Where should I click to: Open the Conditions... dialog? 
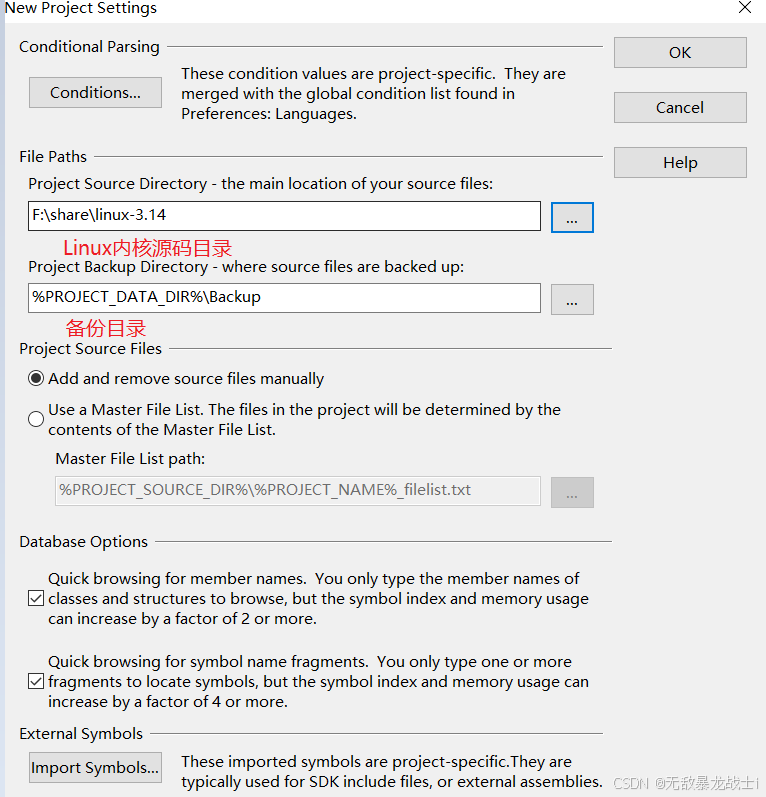(95, 93)
